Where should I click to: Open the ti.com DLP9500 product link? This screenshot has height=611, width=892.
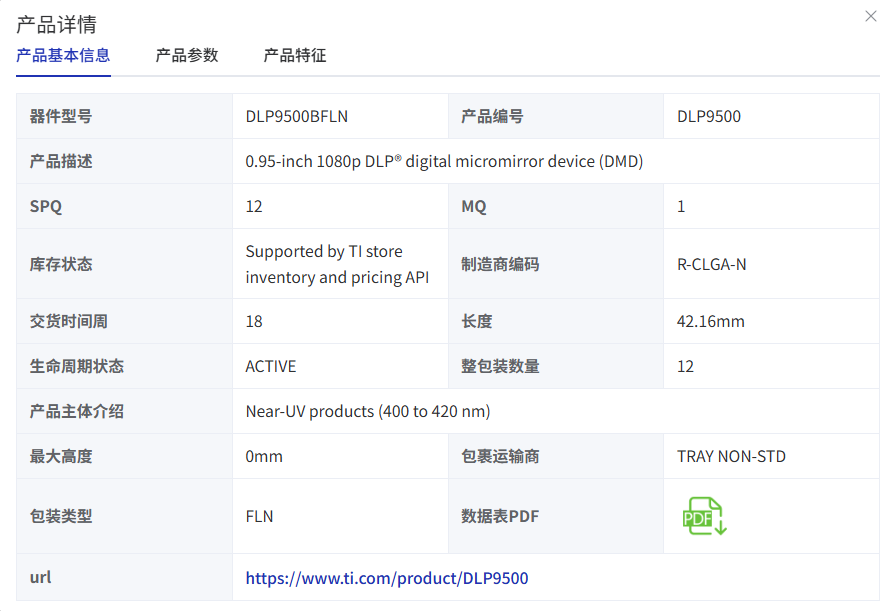click(x=387, y=578)
